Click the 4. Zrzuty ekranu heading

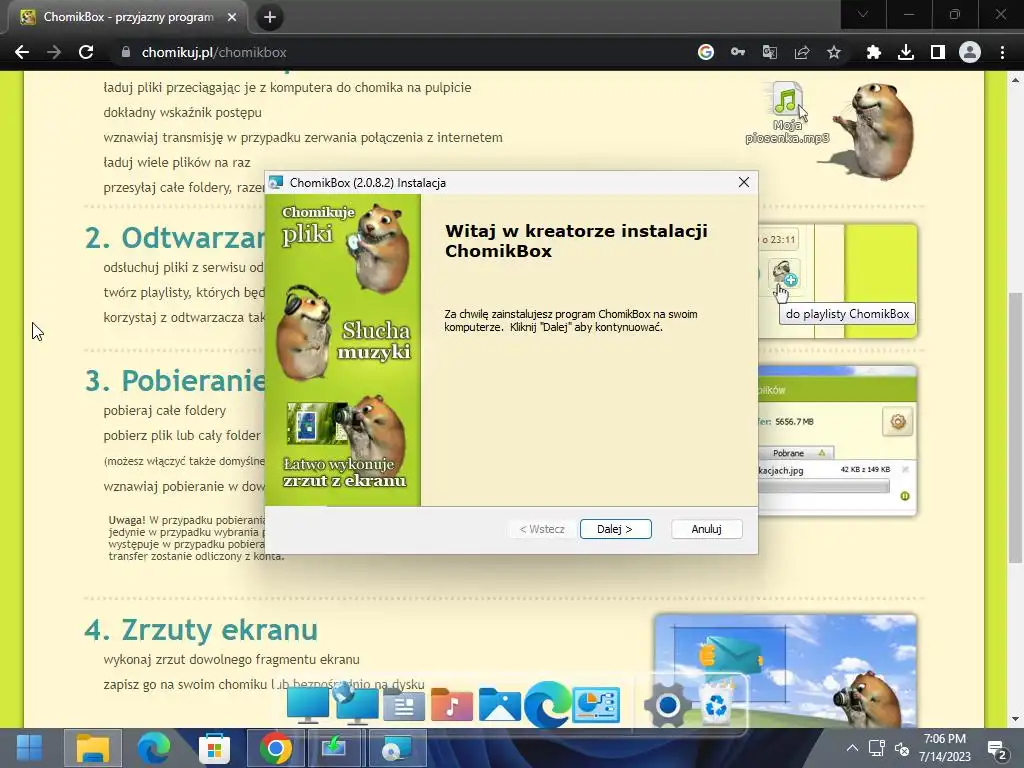click(x=201, y=630)
